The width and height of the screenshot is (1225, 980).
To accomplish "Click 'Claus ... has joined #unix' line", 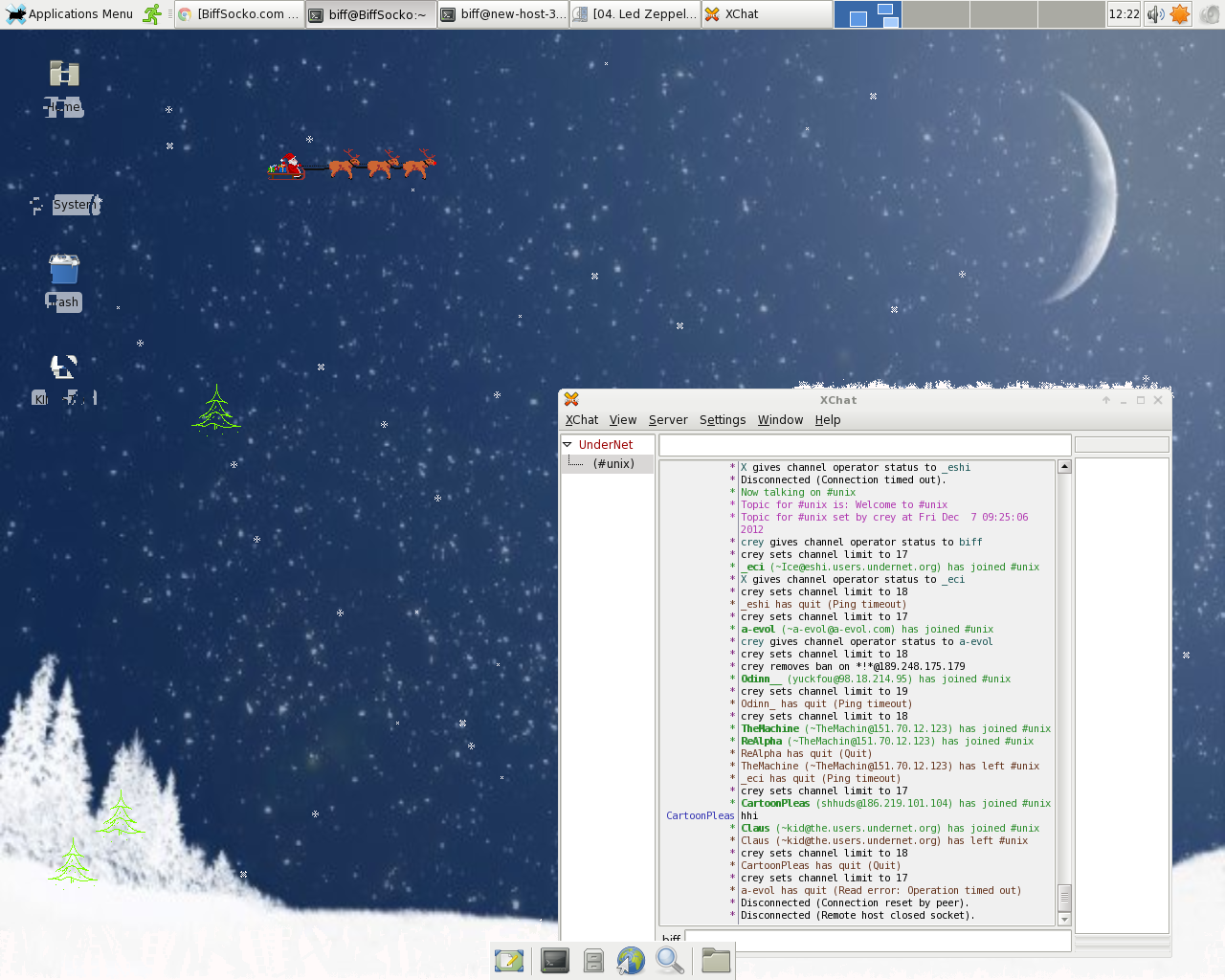I will click(x=890, y=829).
